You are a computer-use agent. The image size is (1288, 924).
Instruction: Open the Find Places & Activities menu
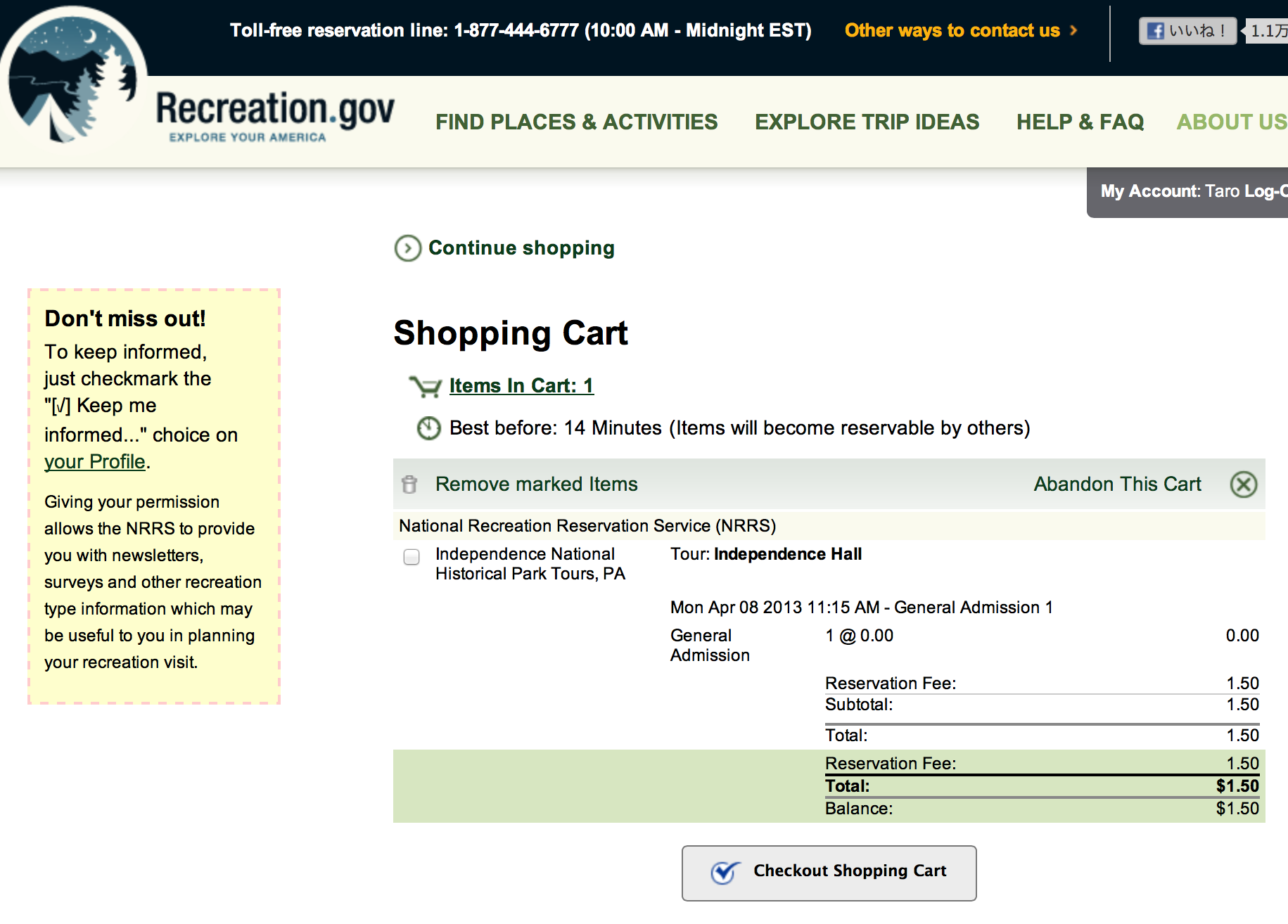tap(576, 122)
